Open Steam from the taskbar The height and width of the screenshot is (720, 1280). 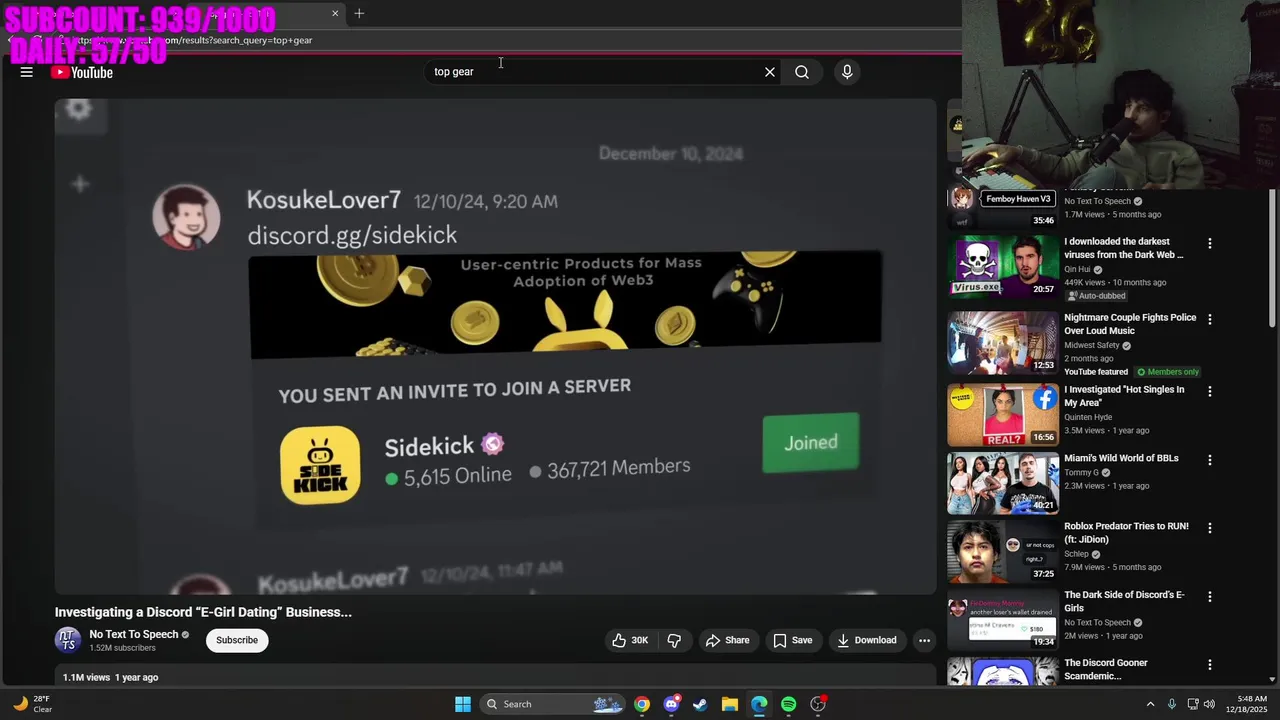[x=700, y=704]
